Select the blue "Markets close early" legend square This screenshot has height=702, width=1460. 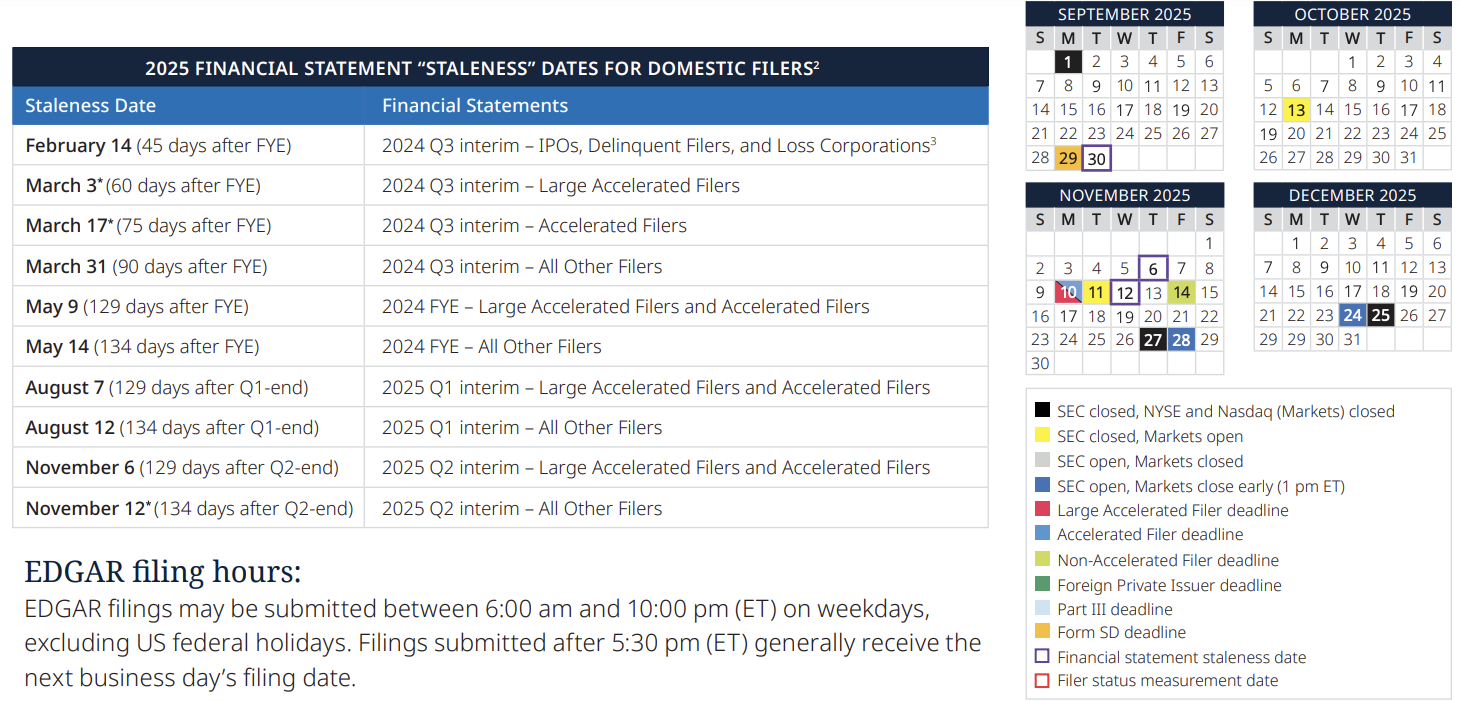click(x=1040, y=486)
